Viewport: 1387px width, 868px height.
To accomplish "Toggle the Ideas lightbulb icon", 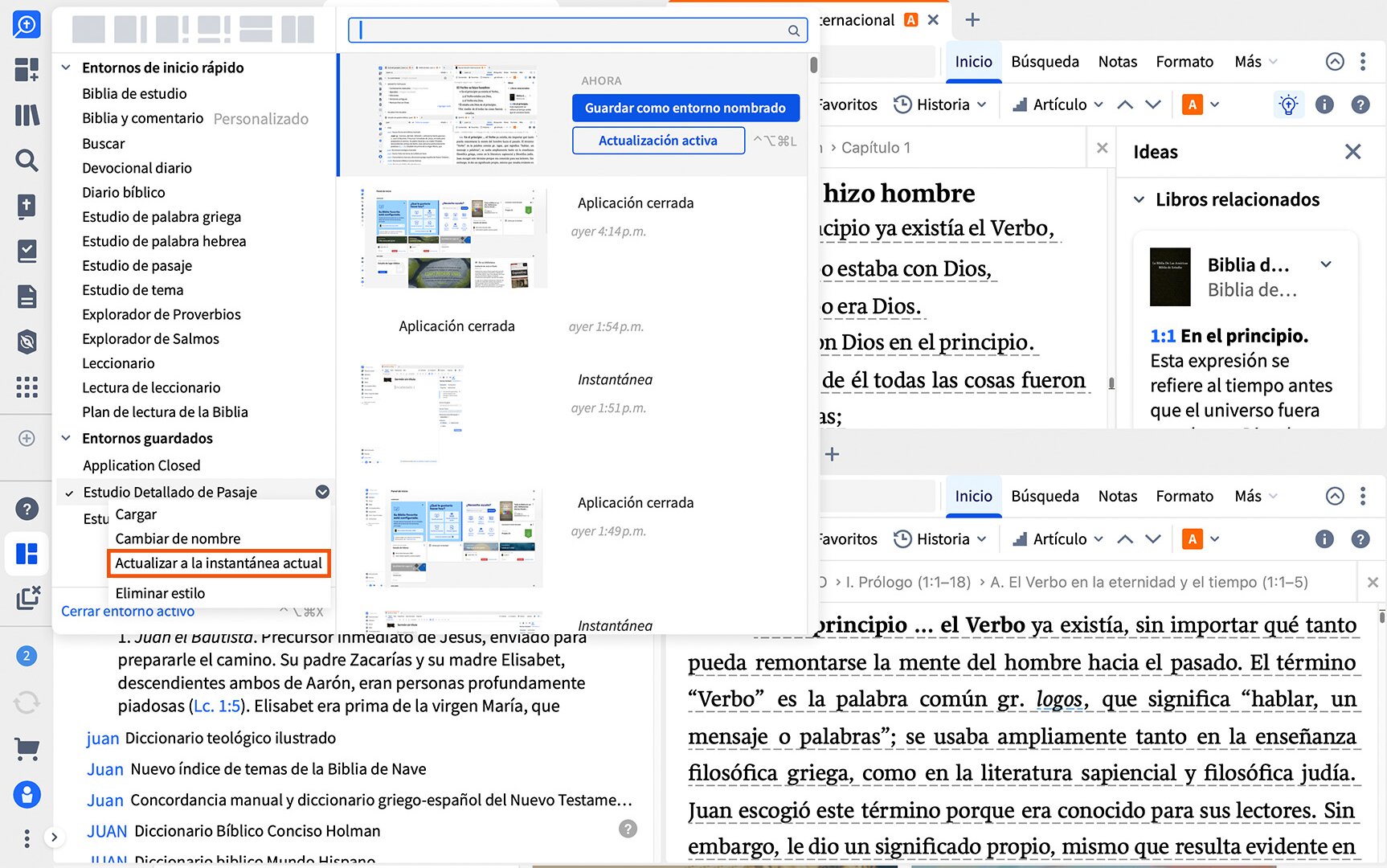I will pyautogui.click(x=1288, y=104).
